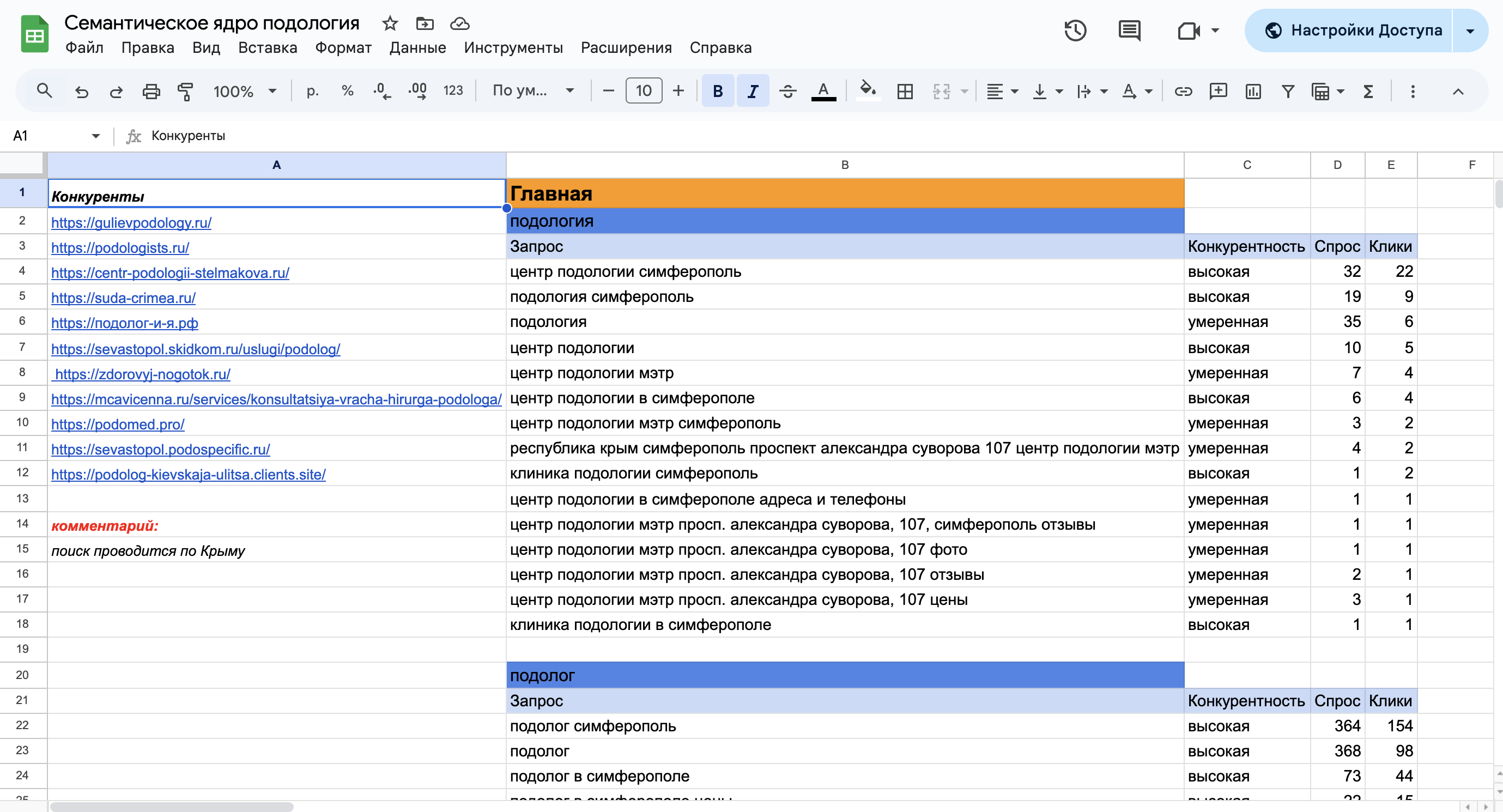This screenshot has width=1503, height=812.
Task: Click the create filter funnel icon
Action: [x=1288, y=92]
